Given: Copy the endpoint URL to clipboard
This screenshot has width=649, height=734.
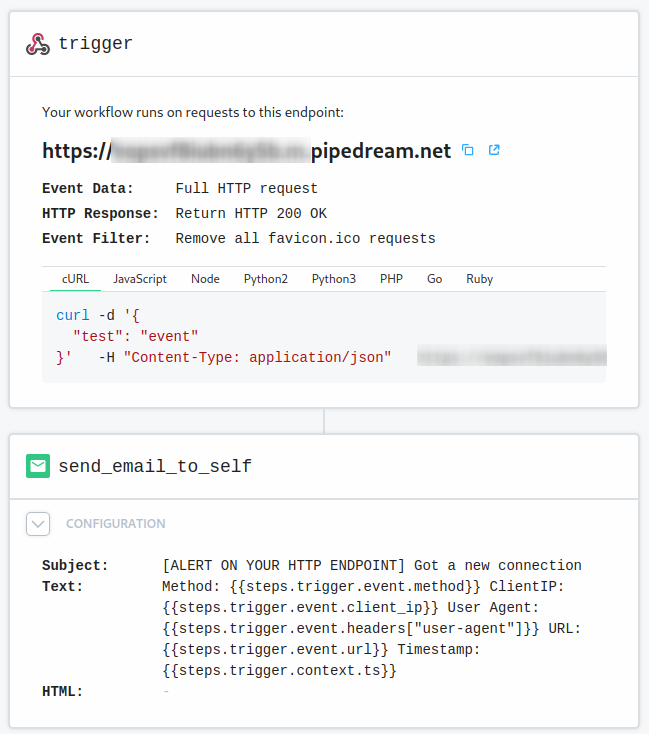Looking at the screenshot, I should pyautogui.click(x=468, y=151).
